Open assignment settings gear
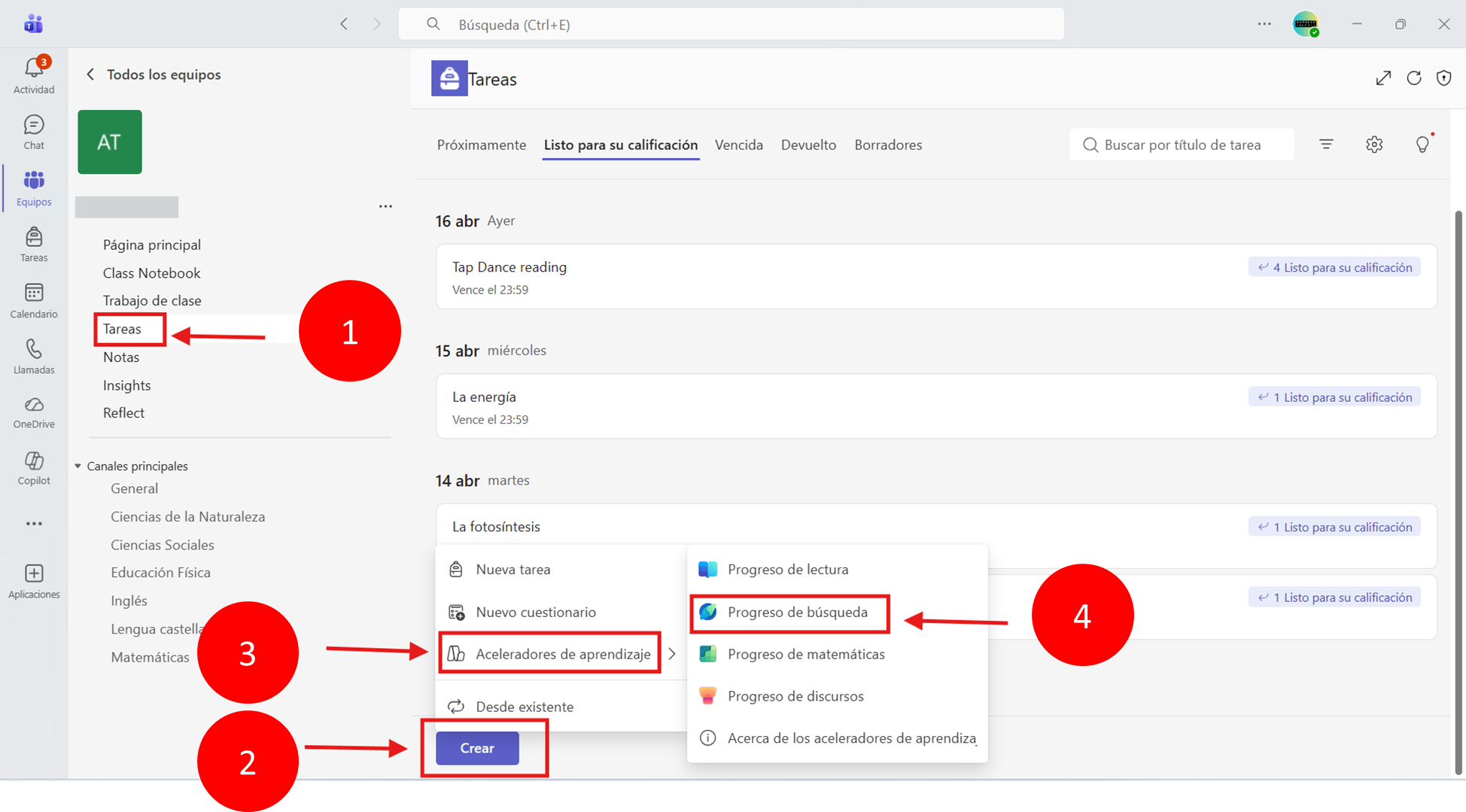This screenshot has width=1466, height=812. tap(1374, 144)
